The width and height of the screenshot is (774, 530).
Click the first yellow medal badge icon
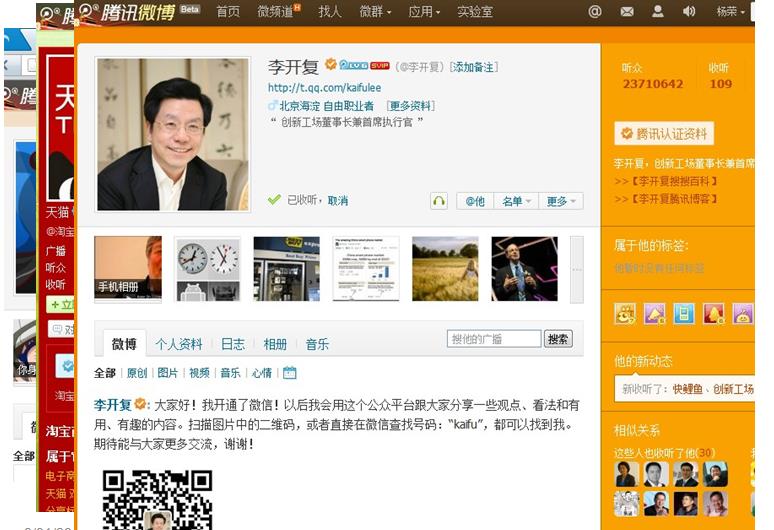625,314
